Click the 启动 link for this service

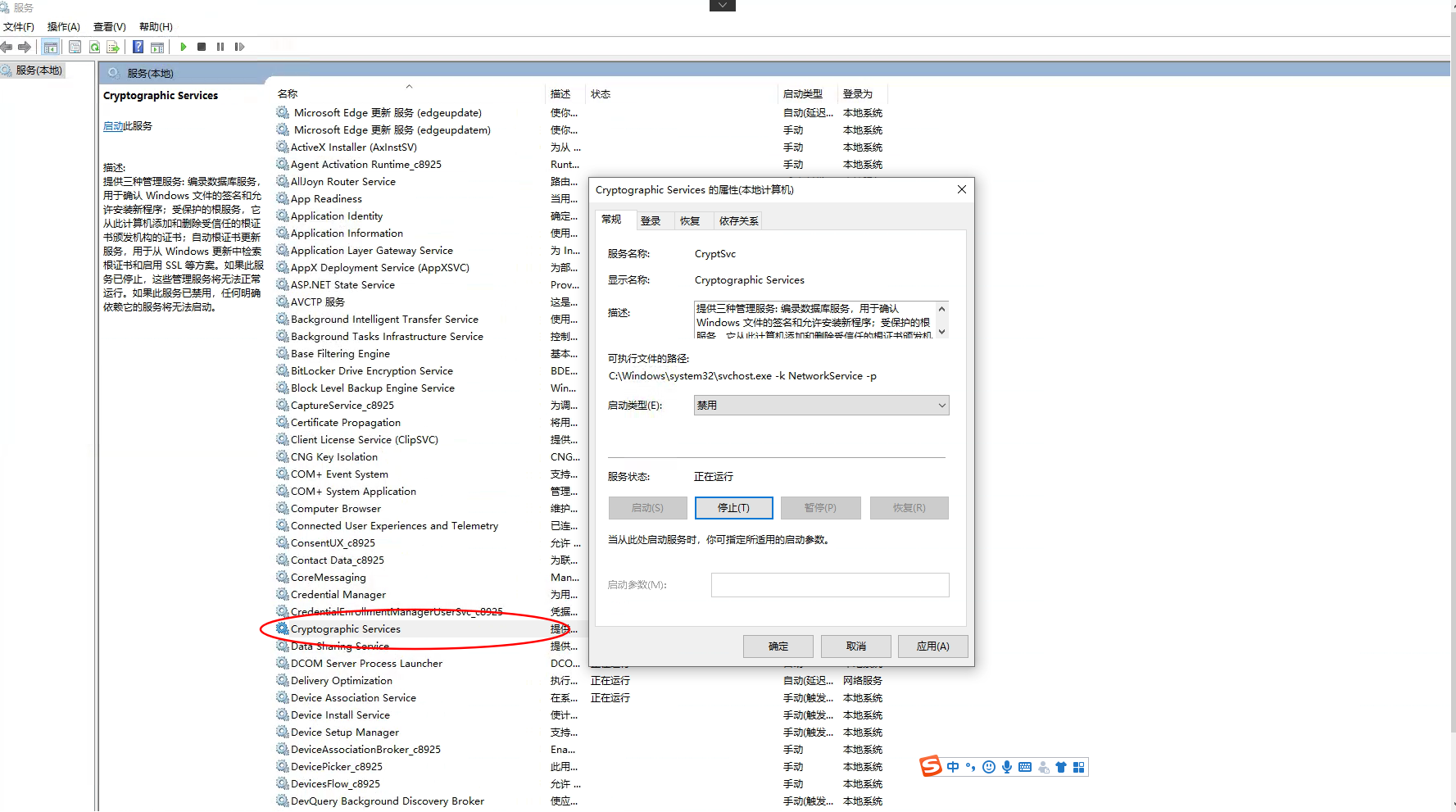click(x=113, y=126)
